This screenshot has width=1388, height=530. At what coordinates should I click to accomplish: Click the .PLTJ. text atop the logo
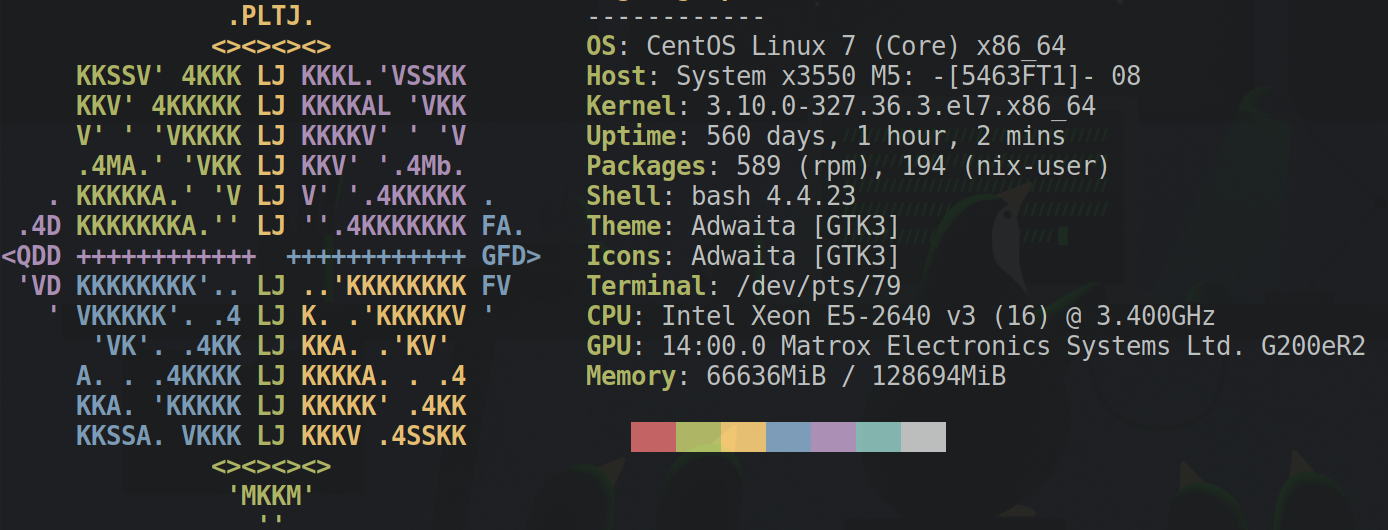(x=271, y=17)
